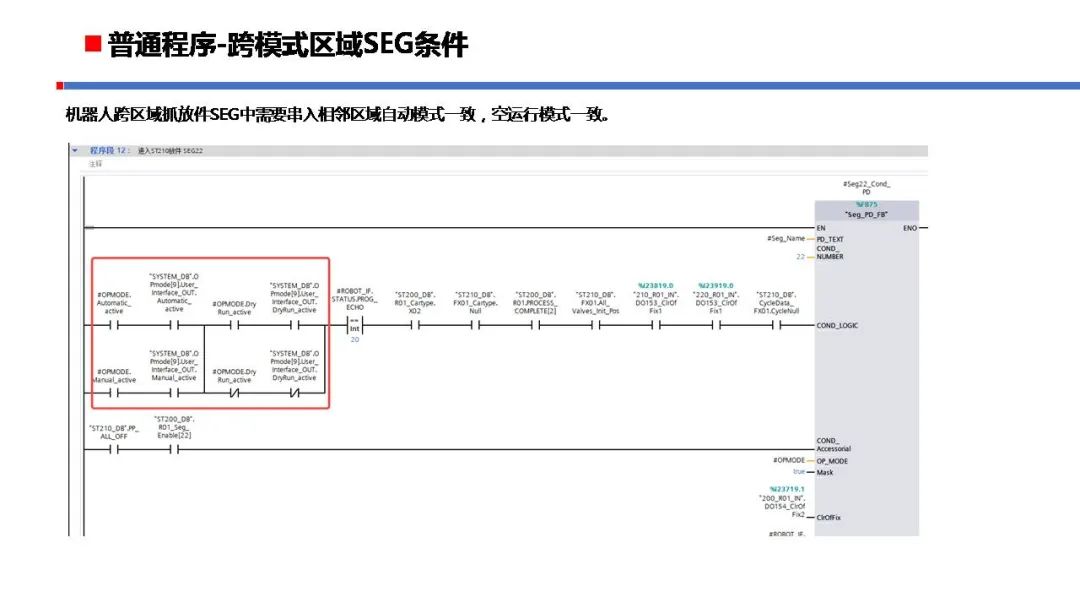Edit the COND_NUMBER constant value 22
Image resolution: width=1080 pixels, height=608 pixels.
pyautogui.click(x=799, y=257)
